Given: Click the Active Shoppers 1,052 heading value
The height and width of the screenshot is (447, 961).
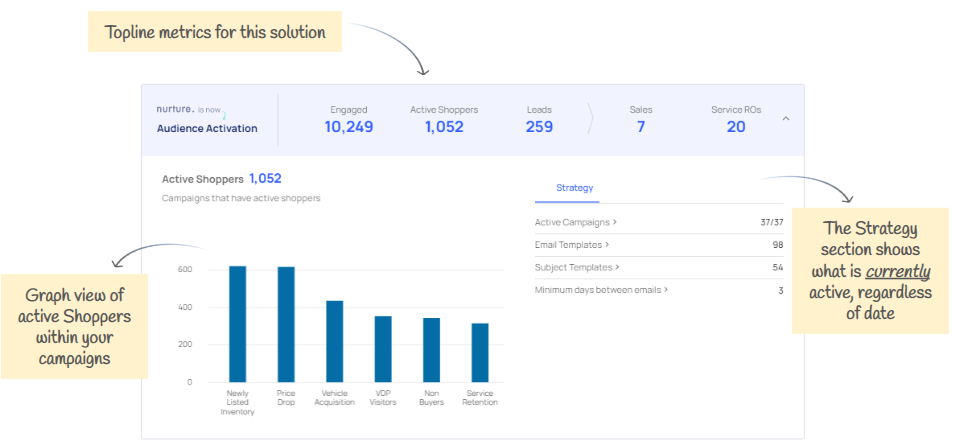Looking at the screenshot, I should [x=265, y=179].
